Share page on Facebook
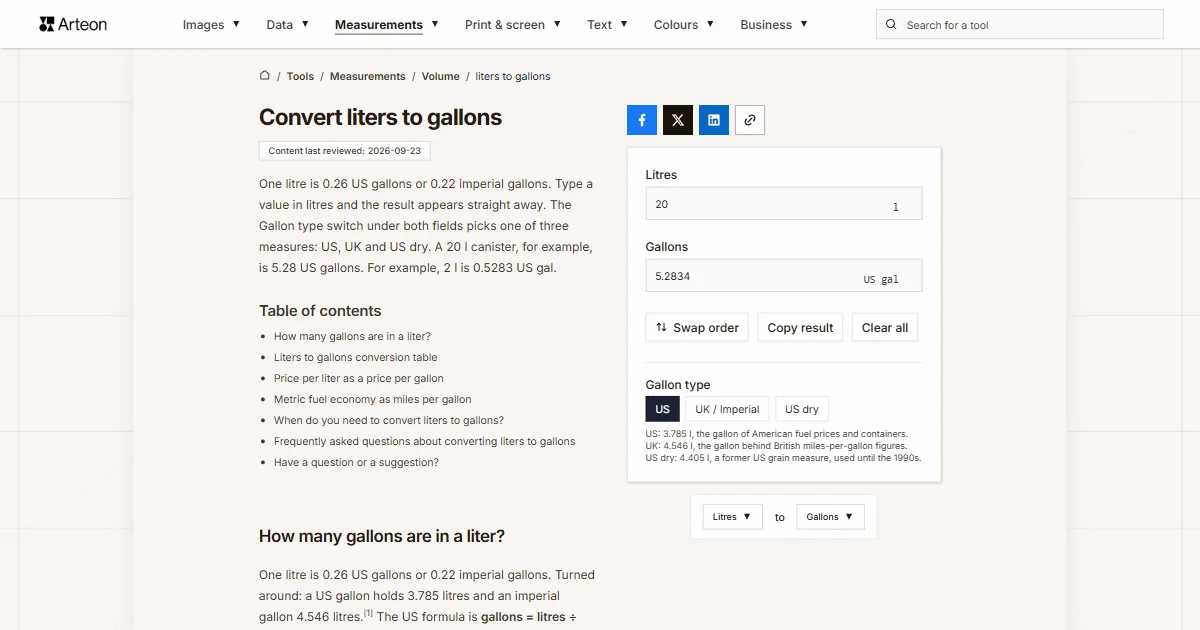1200x630 pixels. tap(642, 120)
